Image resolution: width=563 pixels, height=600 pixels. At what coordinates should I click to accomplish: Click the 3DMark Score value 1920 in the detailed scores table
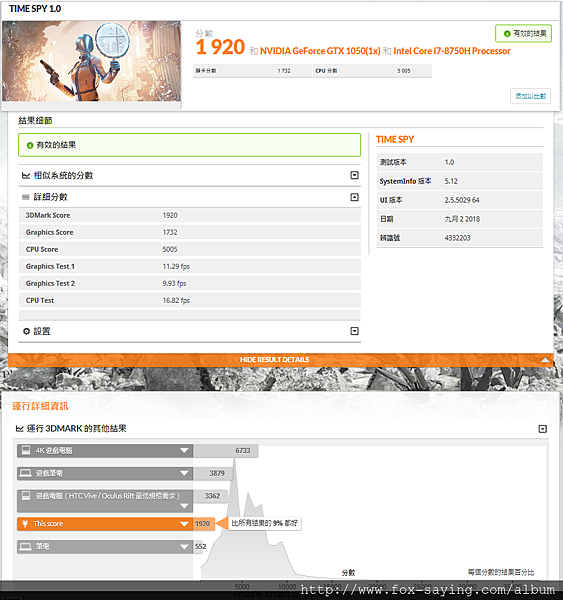[170, 215]
